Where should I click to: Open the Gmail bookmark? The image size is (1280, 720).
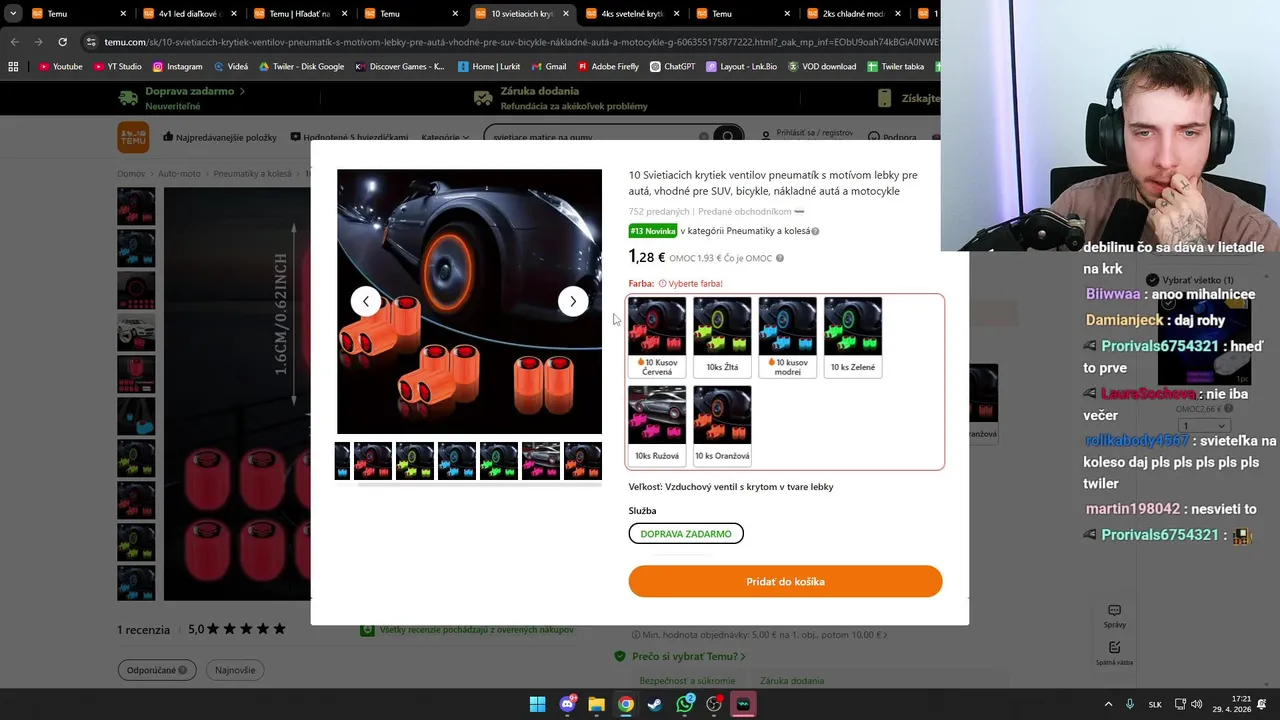click(548, 66)
